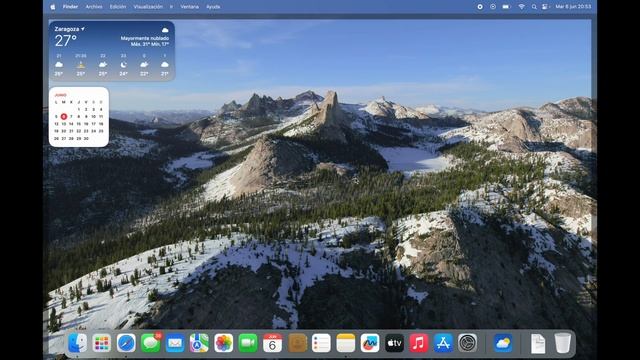This screenshot has height=360, width=640.
Task: Open the Ayuda menu
Action: coord(213,7)
